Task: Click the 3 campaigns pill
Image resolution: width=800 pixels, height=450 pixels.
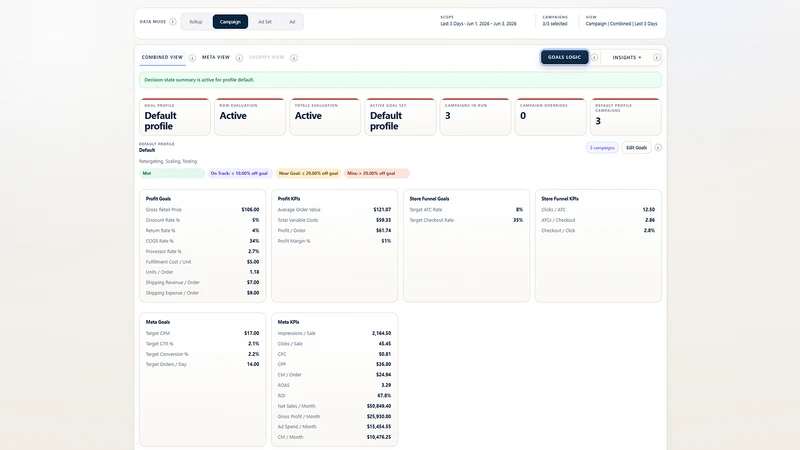Action: tap(602, 147)
